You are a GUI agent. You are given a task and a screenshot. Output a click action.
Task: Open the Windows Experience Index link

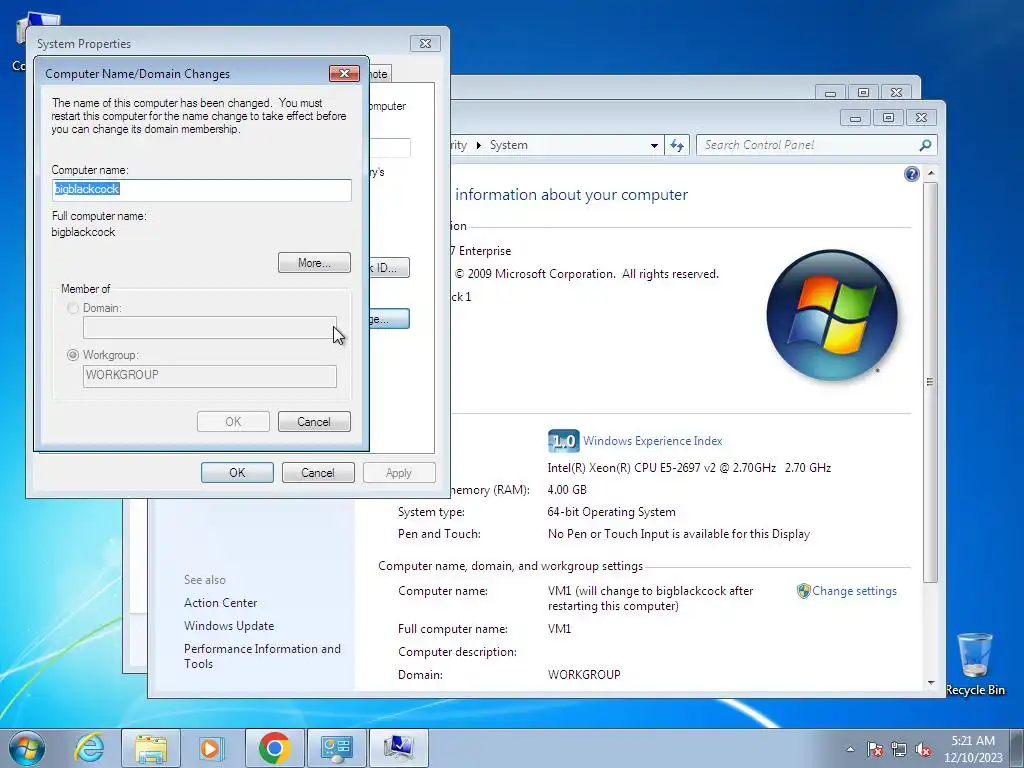pos(652,441)
